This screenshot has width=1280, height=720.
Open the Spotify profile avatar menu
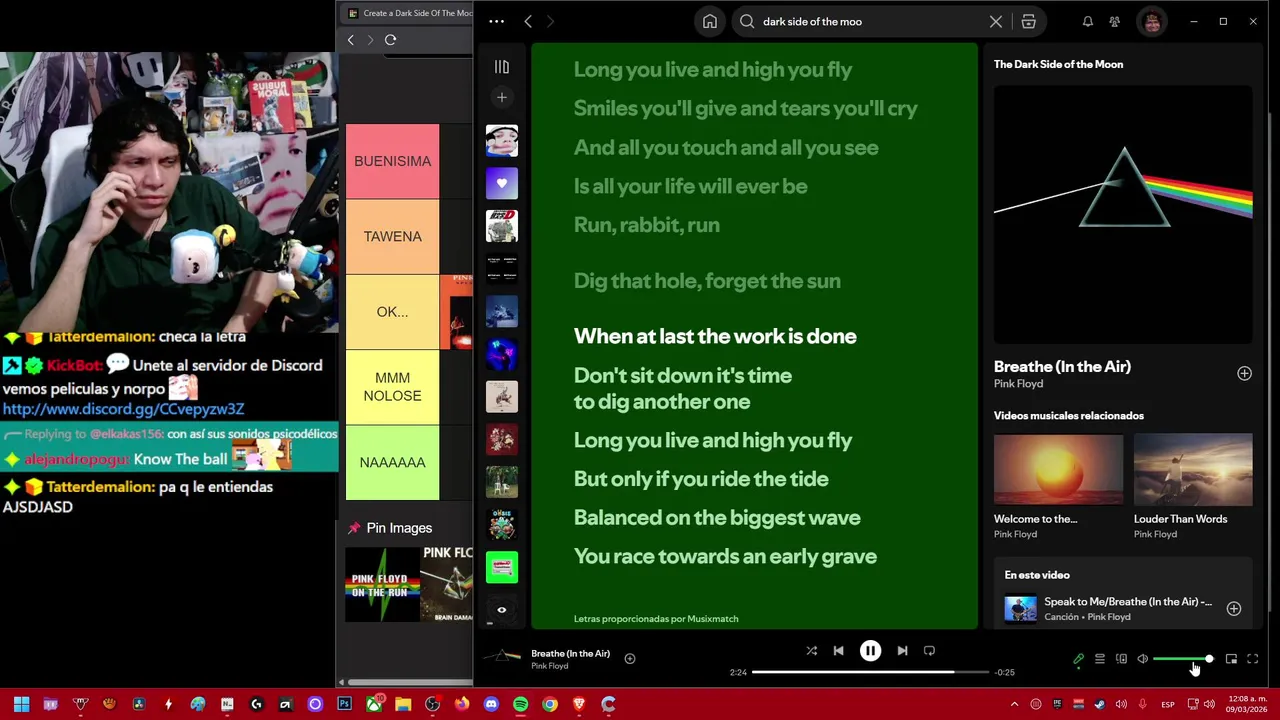click(x=1152, y=22)
